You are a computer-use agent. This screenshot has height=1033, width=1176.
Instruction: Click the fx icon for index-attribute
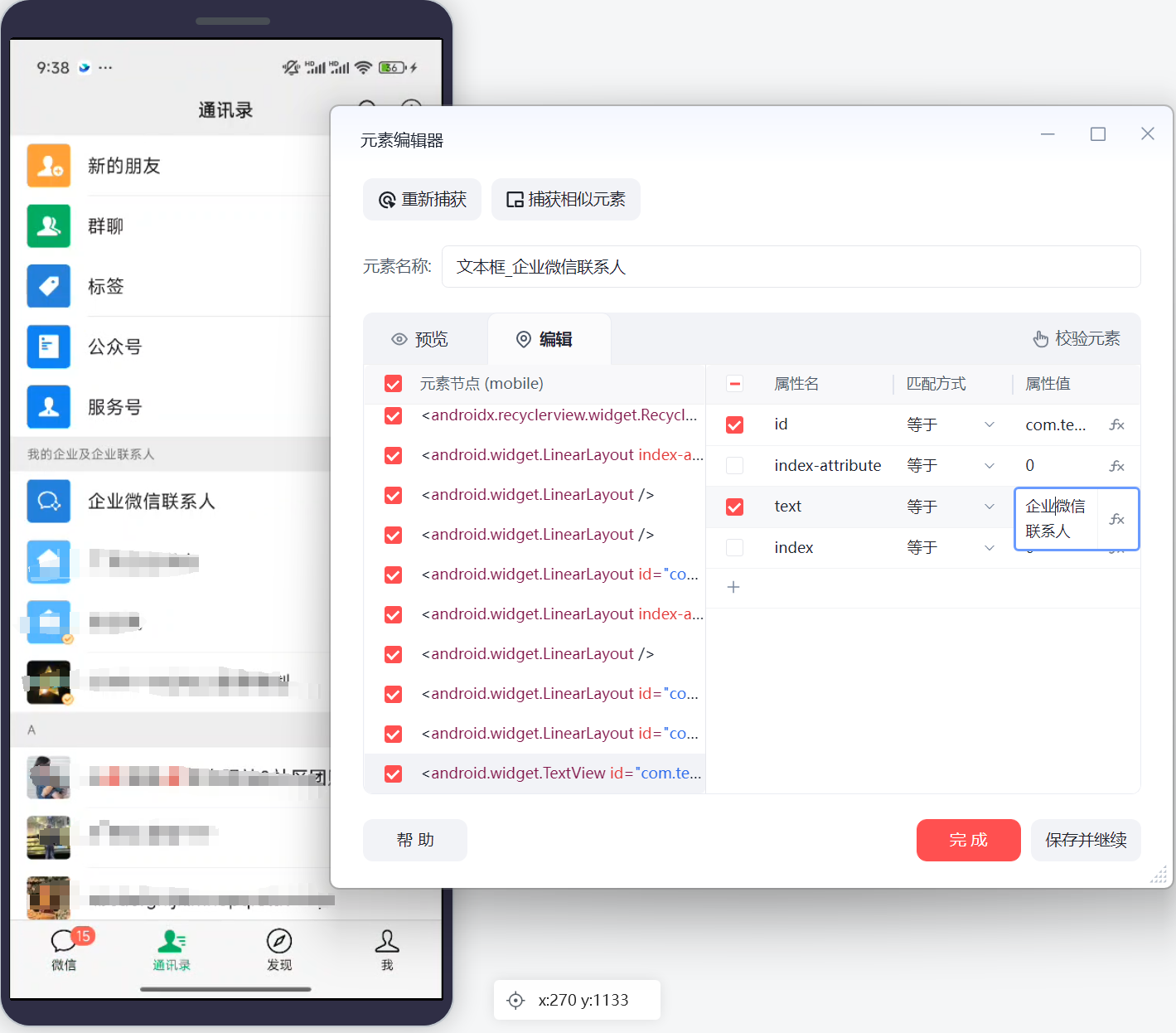click(1116, 466)
